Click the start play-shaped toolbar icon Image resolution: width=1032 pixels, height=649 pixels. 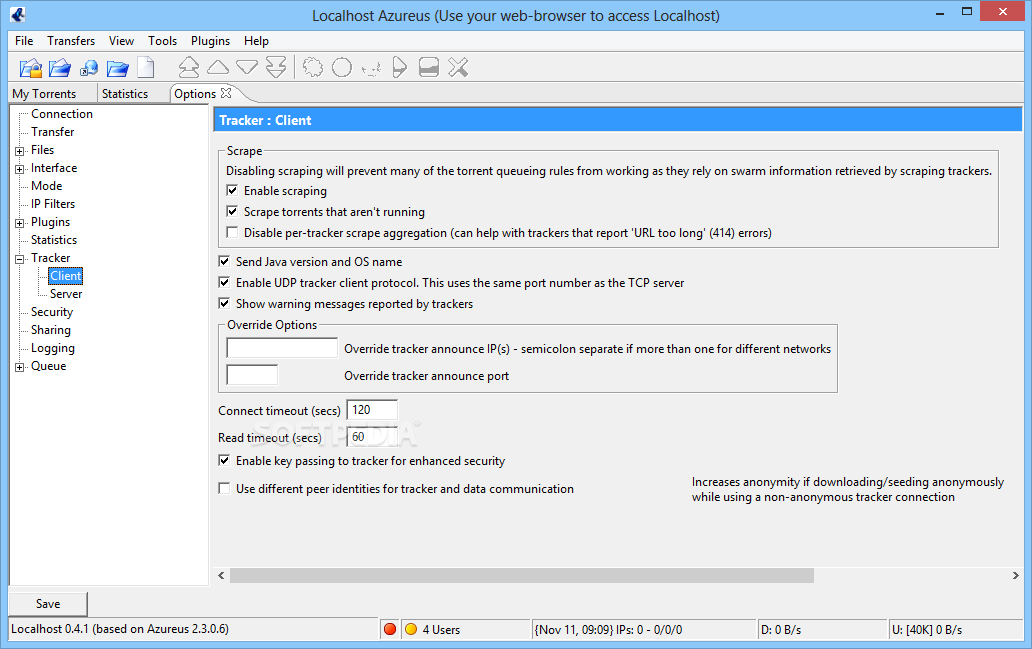[x=400, y=67]
